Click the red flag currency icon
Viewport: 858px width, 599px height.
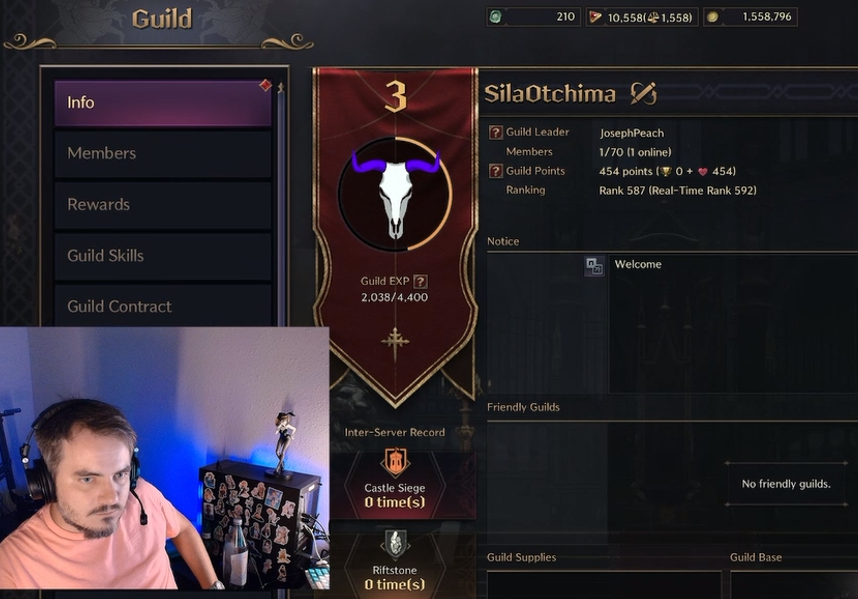click(595, 17)
